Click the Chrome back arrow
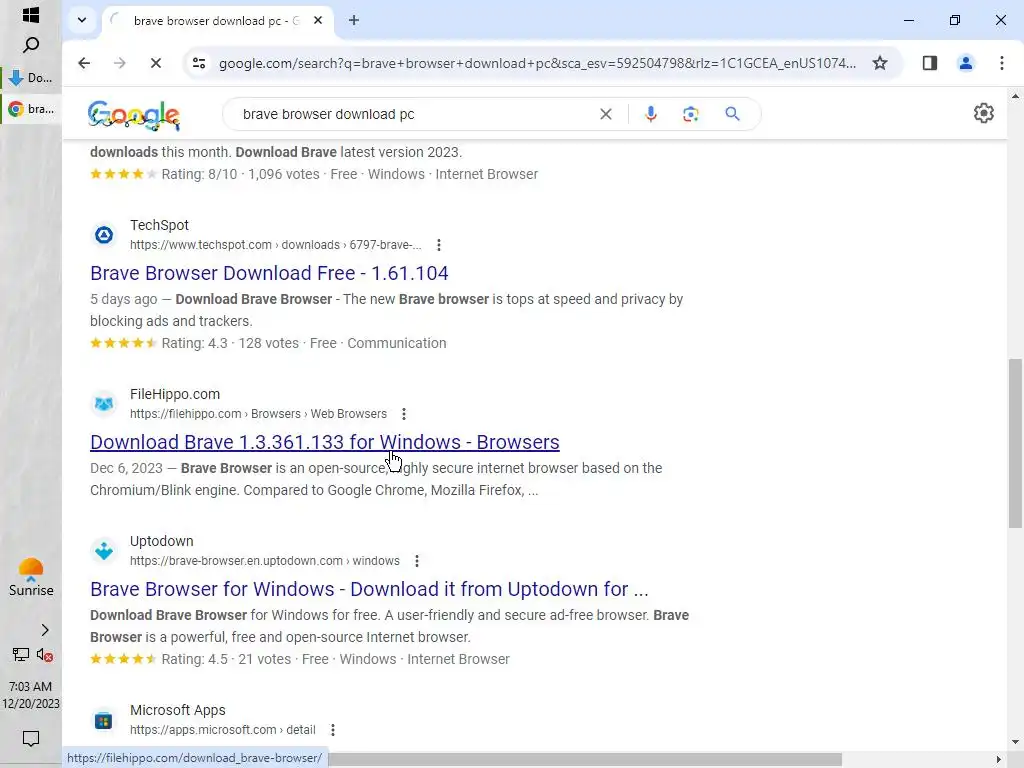The width and height of the screenshot is (1024, 768). 84,63
